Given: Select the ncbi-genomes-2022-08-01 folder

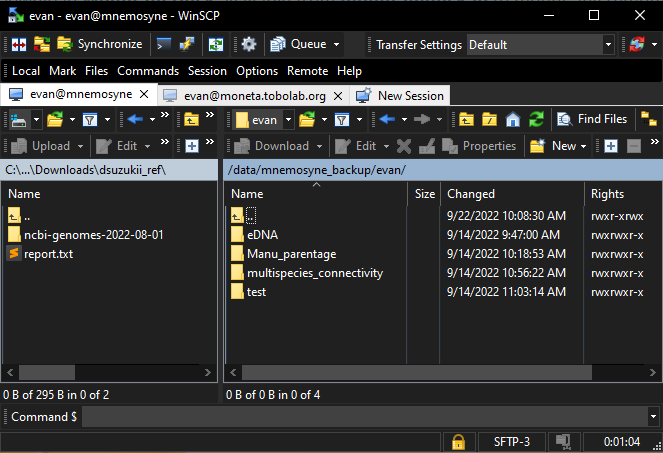Looking at the screenshot, I should (x=86, y=235).
